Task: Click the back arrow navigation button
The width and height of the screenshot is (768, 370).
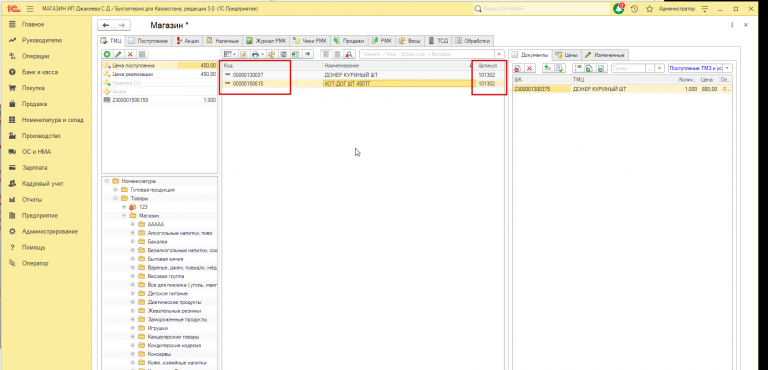Action: coord(106,25)
